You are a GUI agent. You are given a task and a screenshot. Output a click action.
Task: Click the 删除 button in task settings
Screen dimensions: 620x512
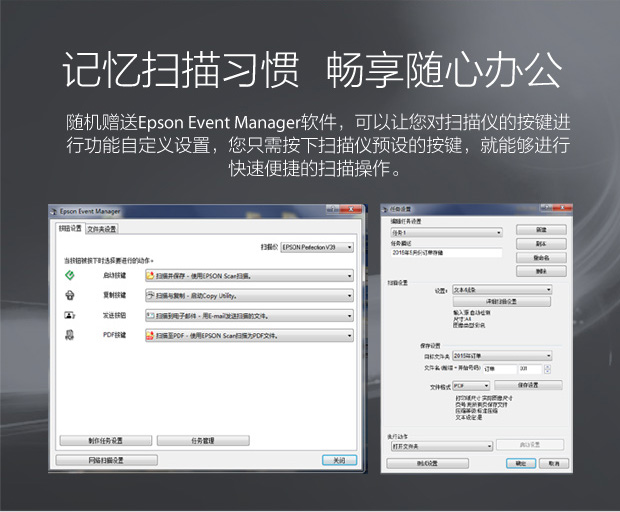(541, 271)
